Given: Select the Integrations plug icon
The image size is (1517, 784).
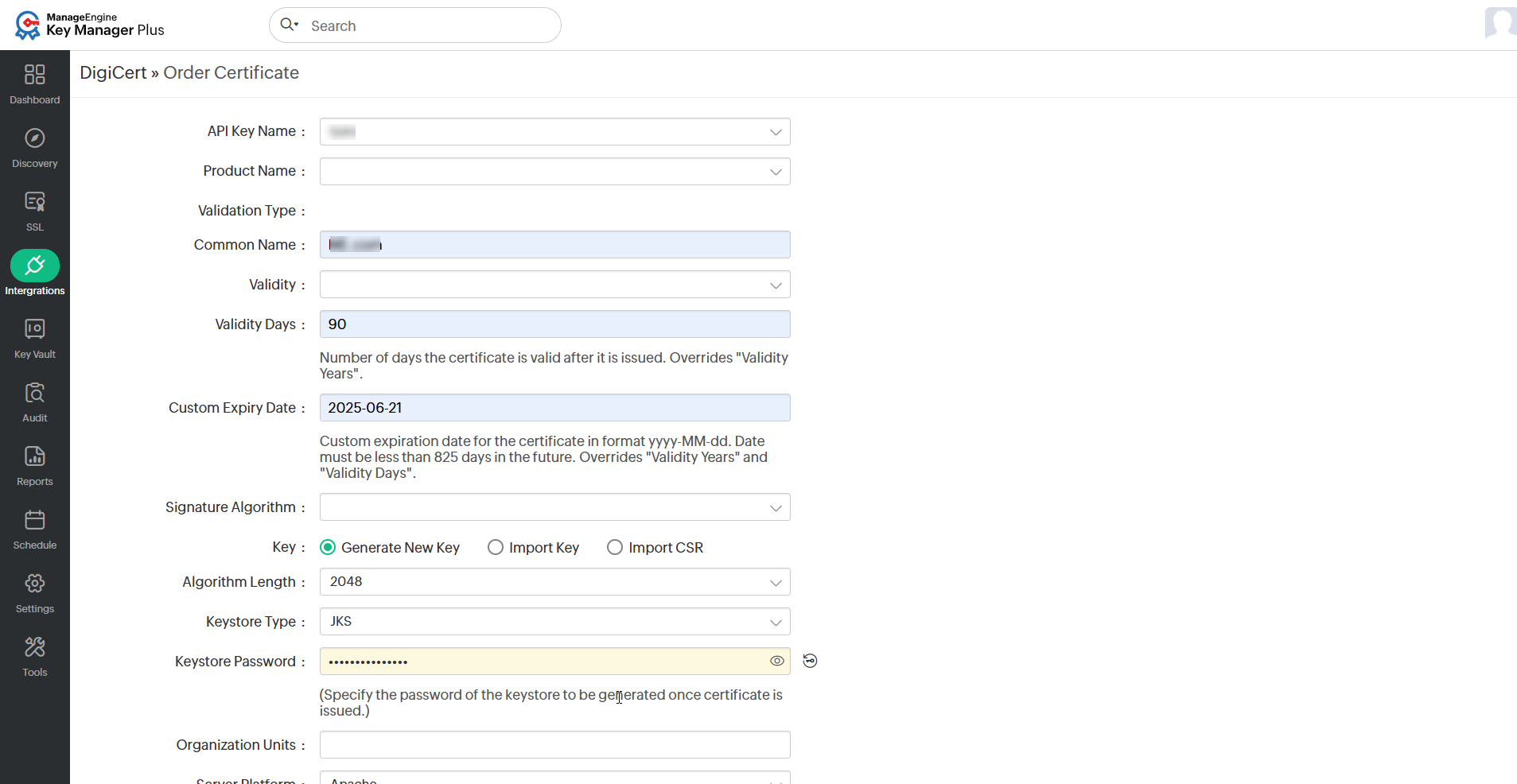Looking at the screenshot, I should pos(35,266).
